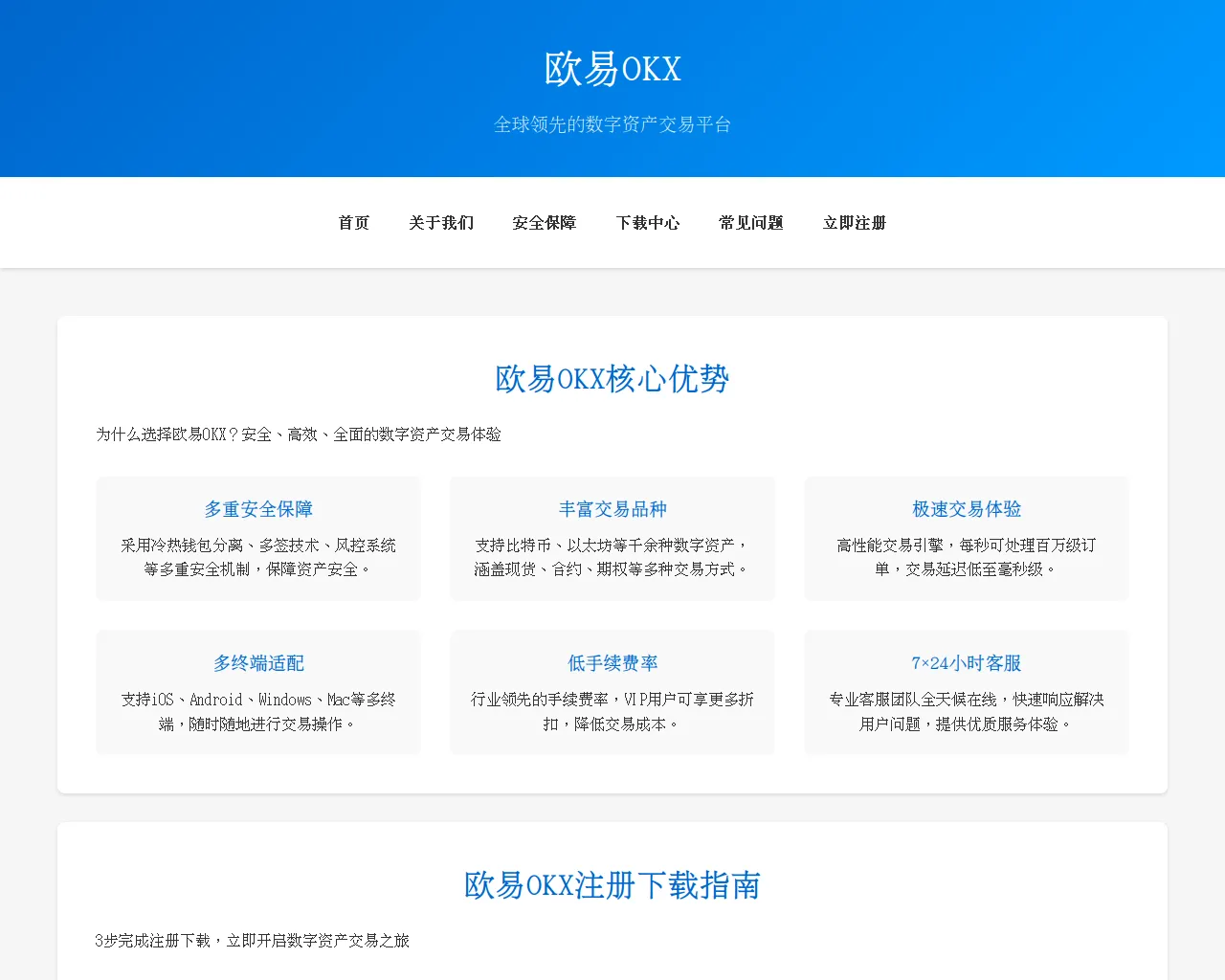This screenshot has height=980, width=1225.
Task: Click the description listing iOS、Android、Windows
Action: click(258, 712)
